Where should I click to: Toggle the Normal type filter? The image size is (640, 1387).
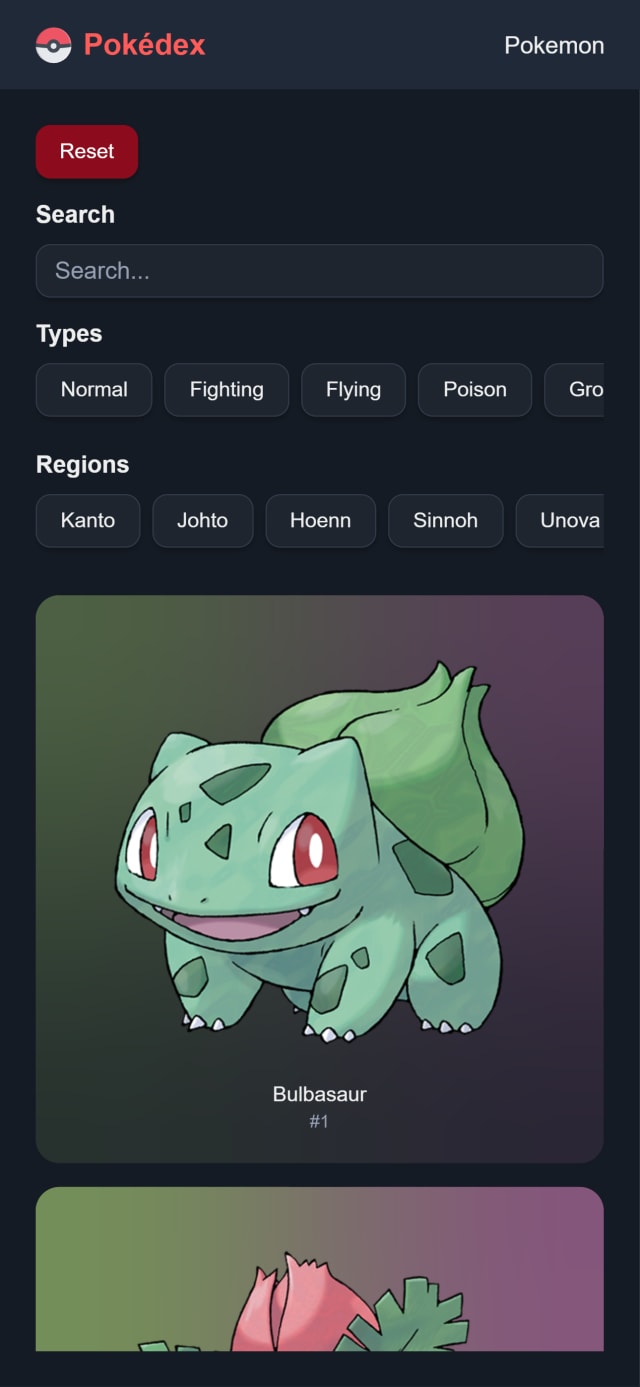coord(94,390)
